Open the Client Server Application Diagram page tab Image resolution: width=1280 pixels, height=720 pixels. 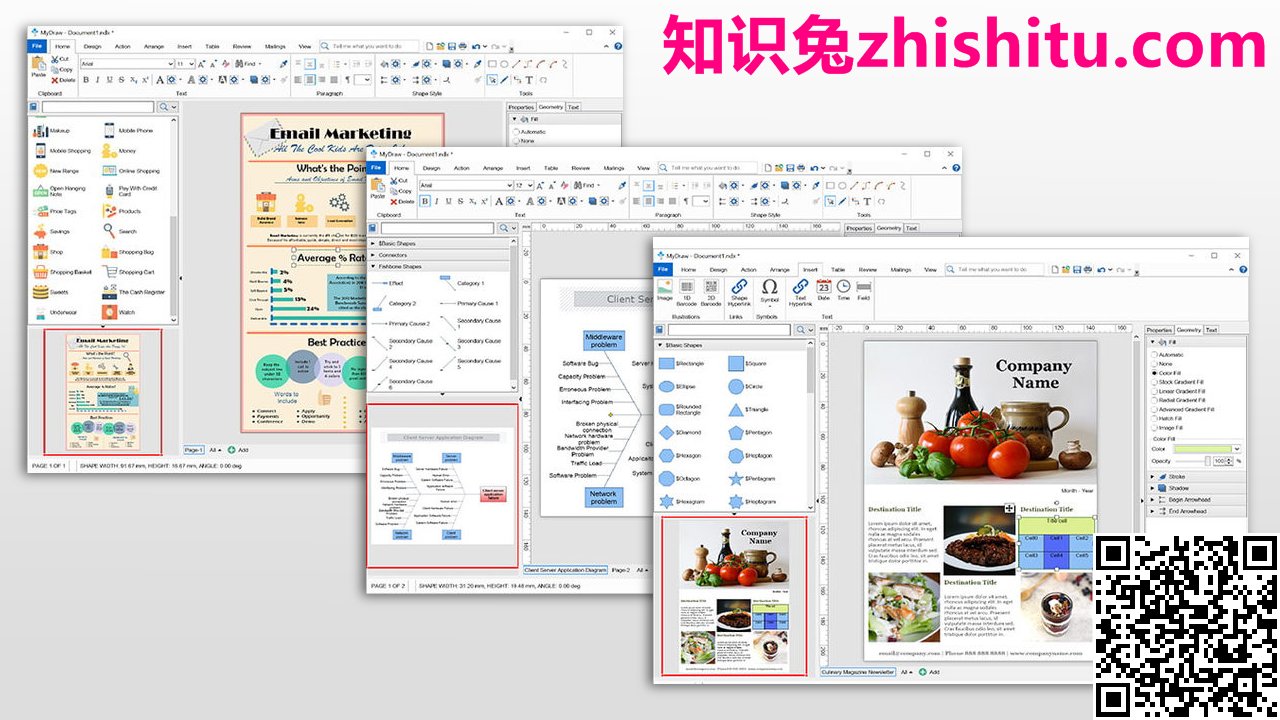pos(565,570)
